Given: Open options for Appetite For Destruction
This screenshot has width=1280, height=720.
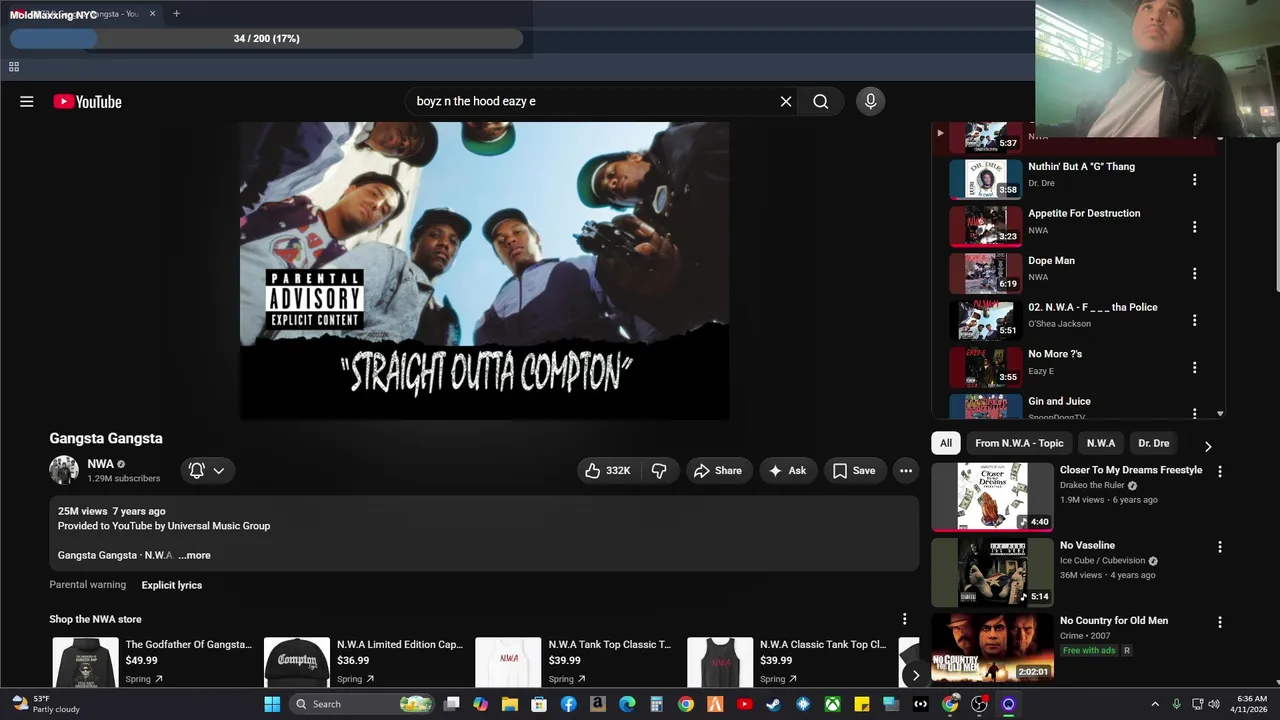Looking at the screenshot, I should coord(1194,227).
